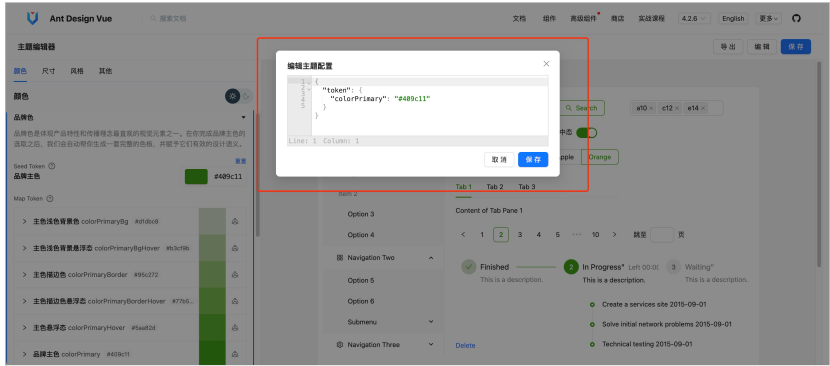Click the pin icon for colorPrimaryBgHover row
Image resolution: width=830 pixels, height=366 pixels.
pyautogui.click(x=235, y=248)
